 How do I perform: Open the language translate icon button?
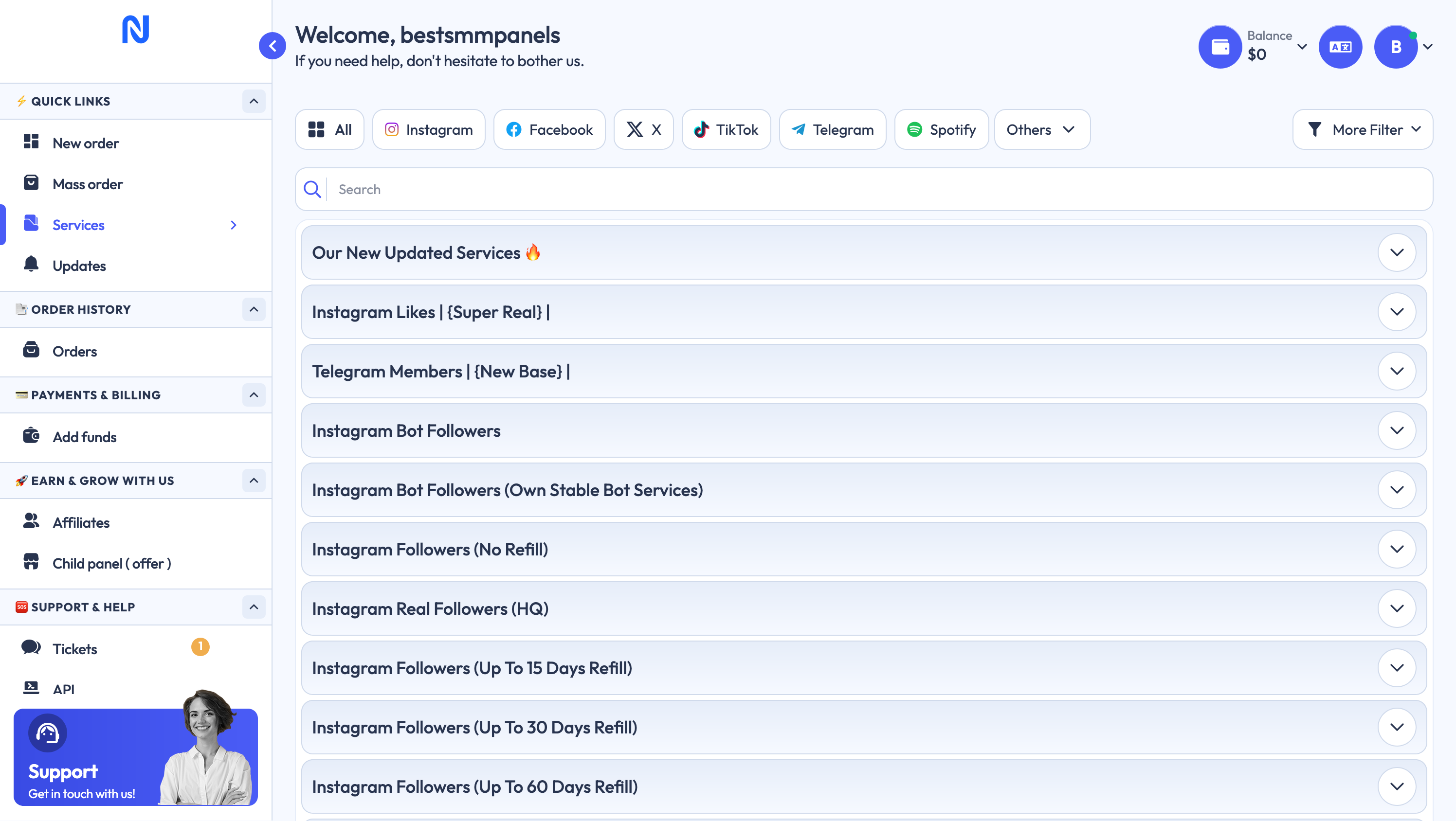[x=1340, y=46]
